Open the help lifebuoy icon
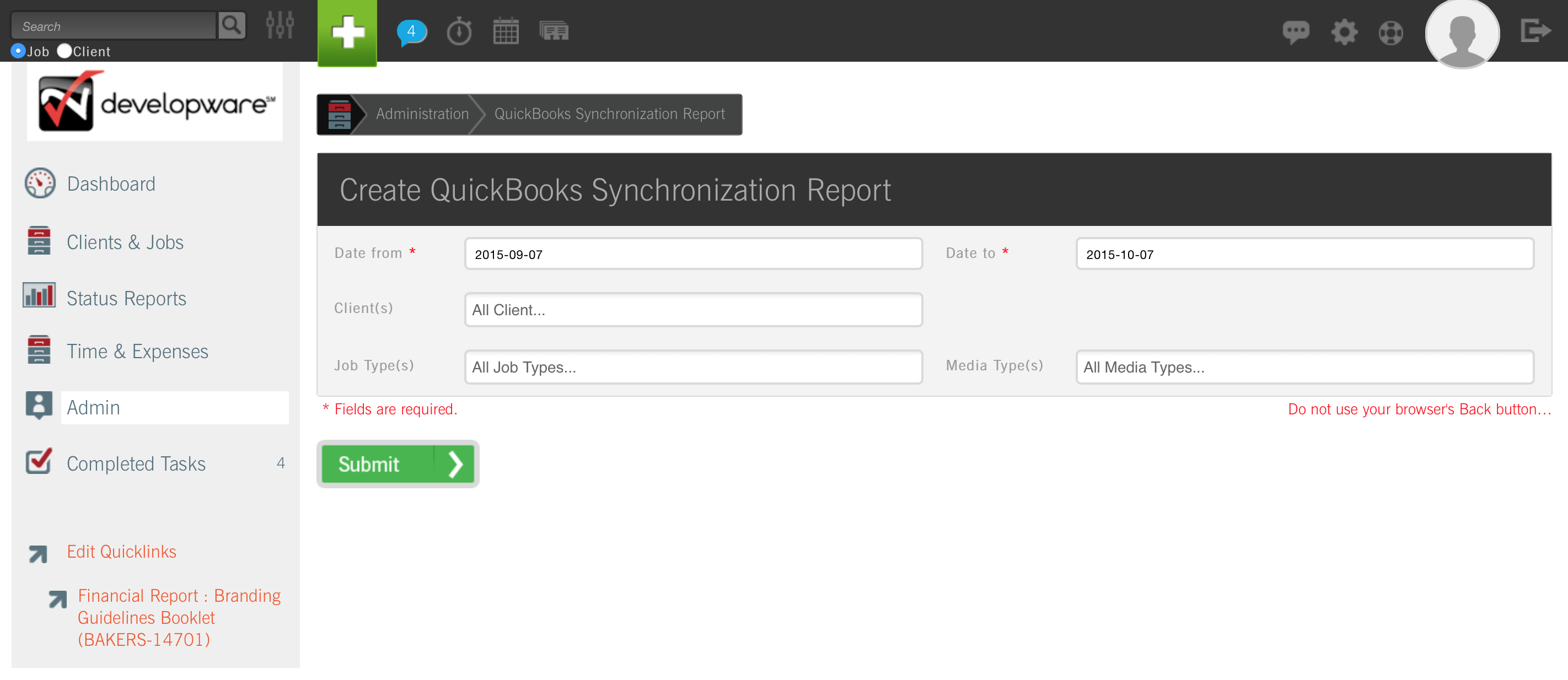Viewport: 1568px width, 680px height. pyautogui.click(x=1391, y=32)
